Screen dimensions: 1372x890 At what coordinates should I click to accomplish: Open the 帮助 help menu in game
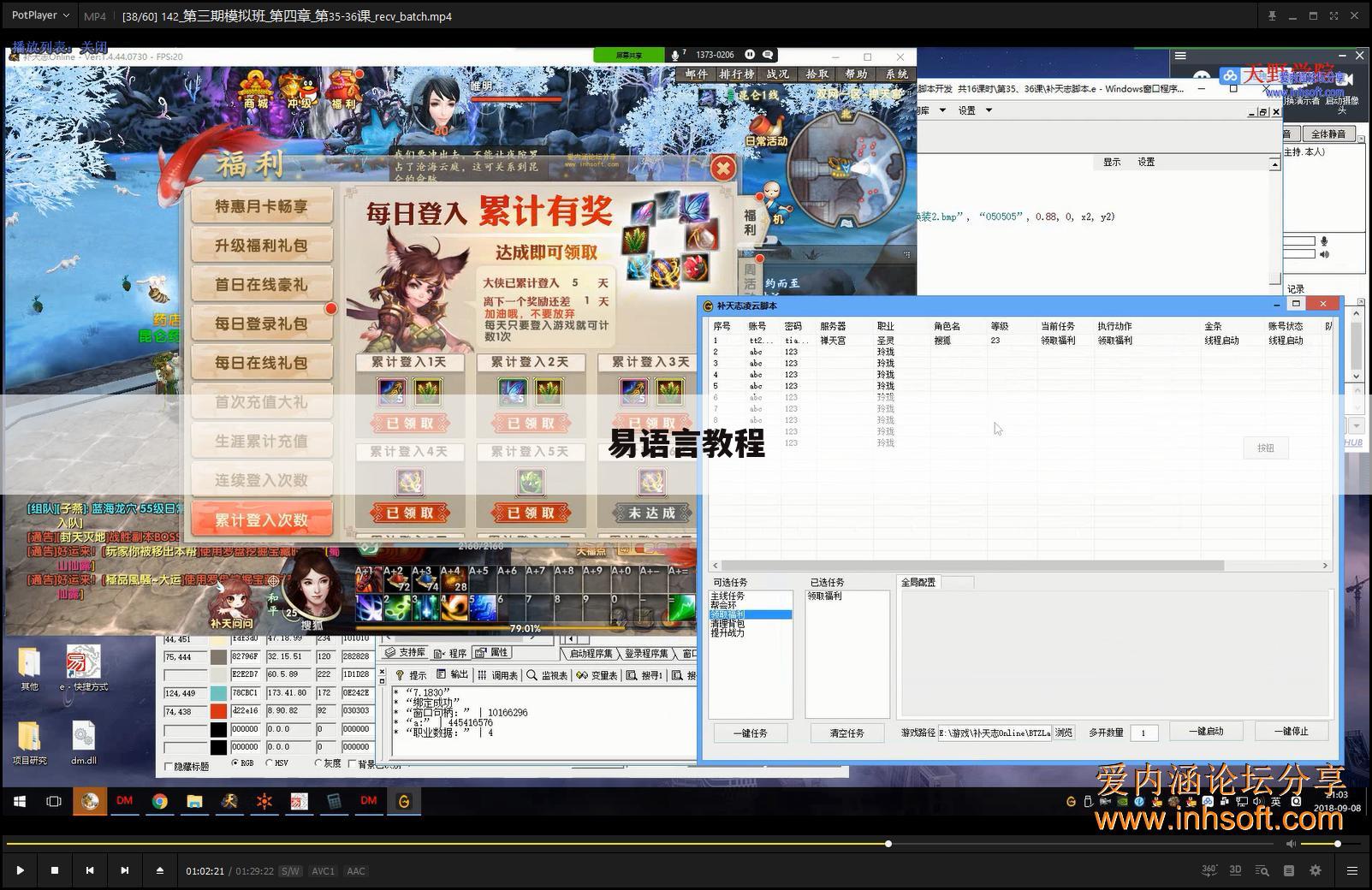(856, 74)
